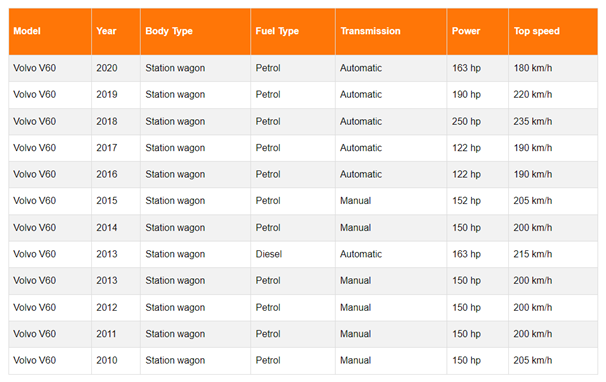The width and height of the screenshot is (606, 382).
Task: Select the 215 km/h top speed cell
Action: pyautogui.click(x=553, y=254)
